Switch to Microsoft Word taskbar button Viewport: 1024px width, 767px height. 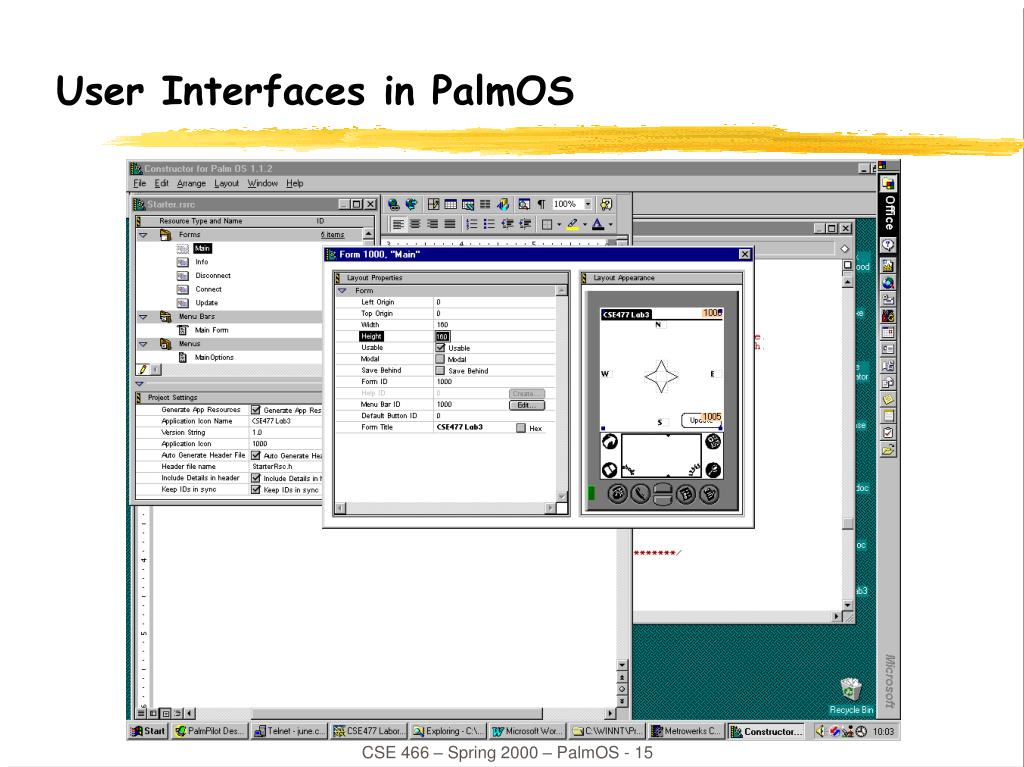pos(526,731)
